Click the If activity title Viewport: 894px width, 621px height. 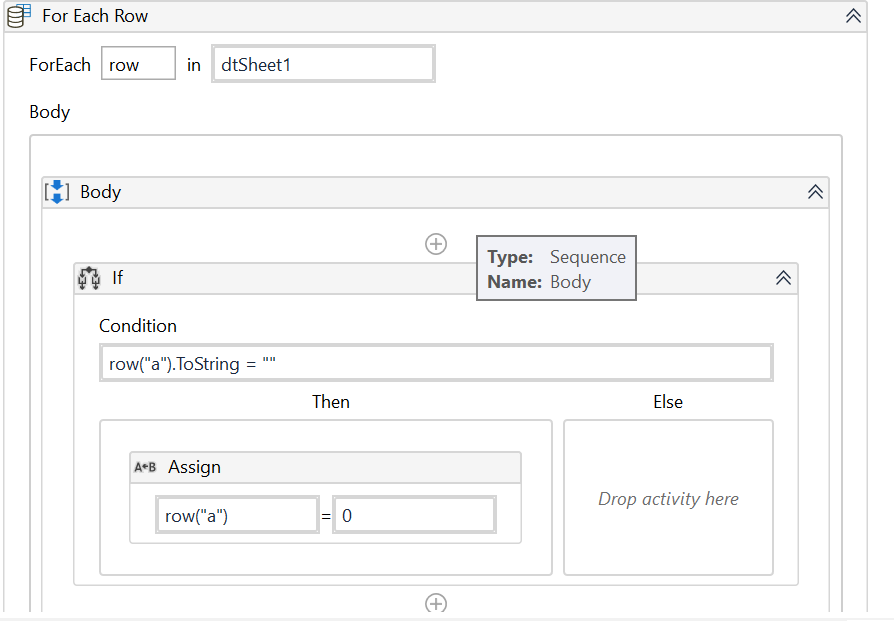118,278
